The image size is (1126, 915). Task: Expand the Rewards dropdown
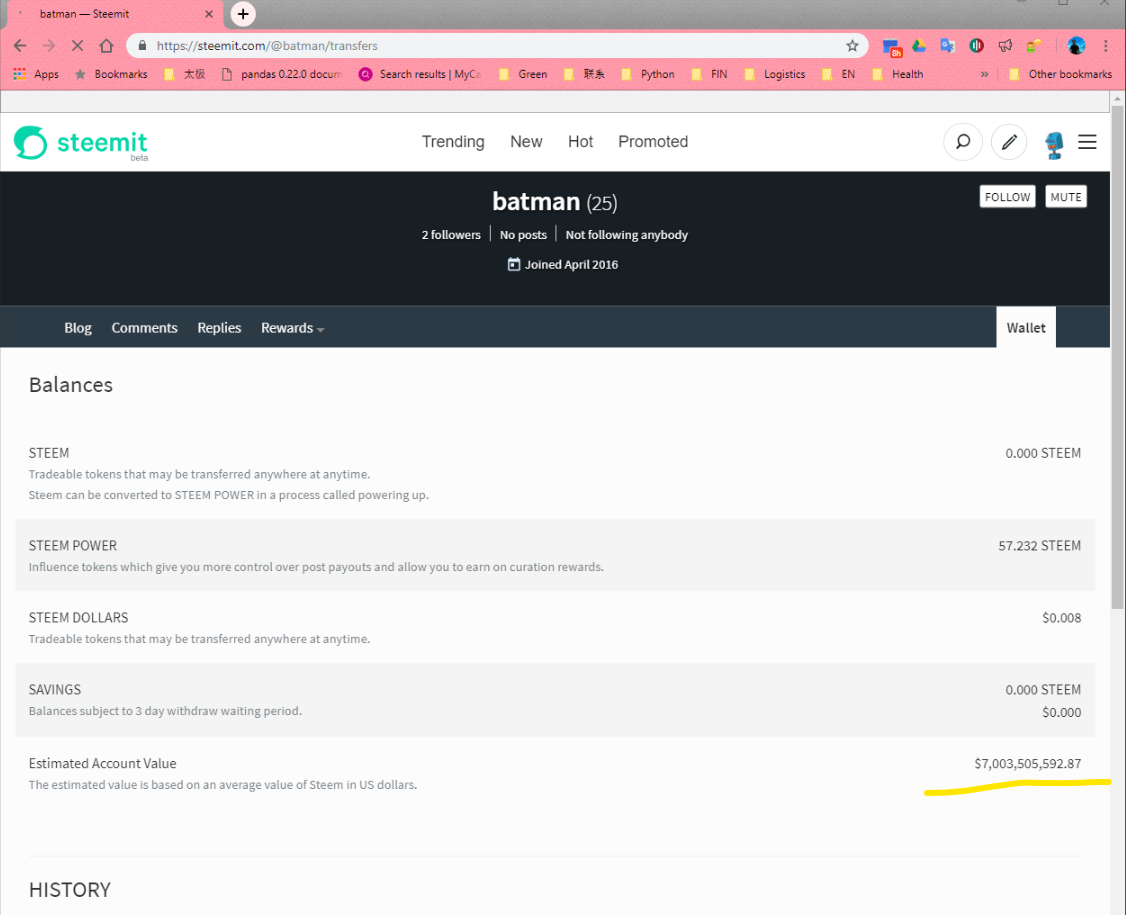click(292, 328)
